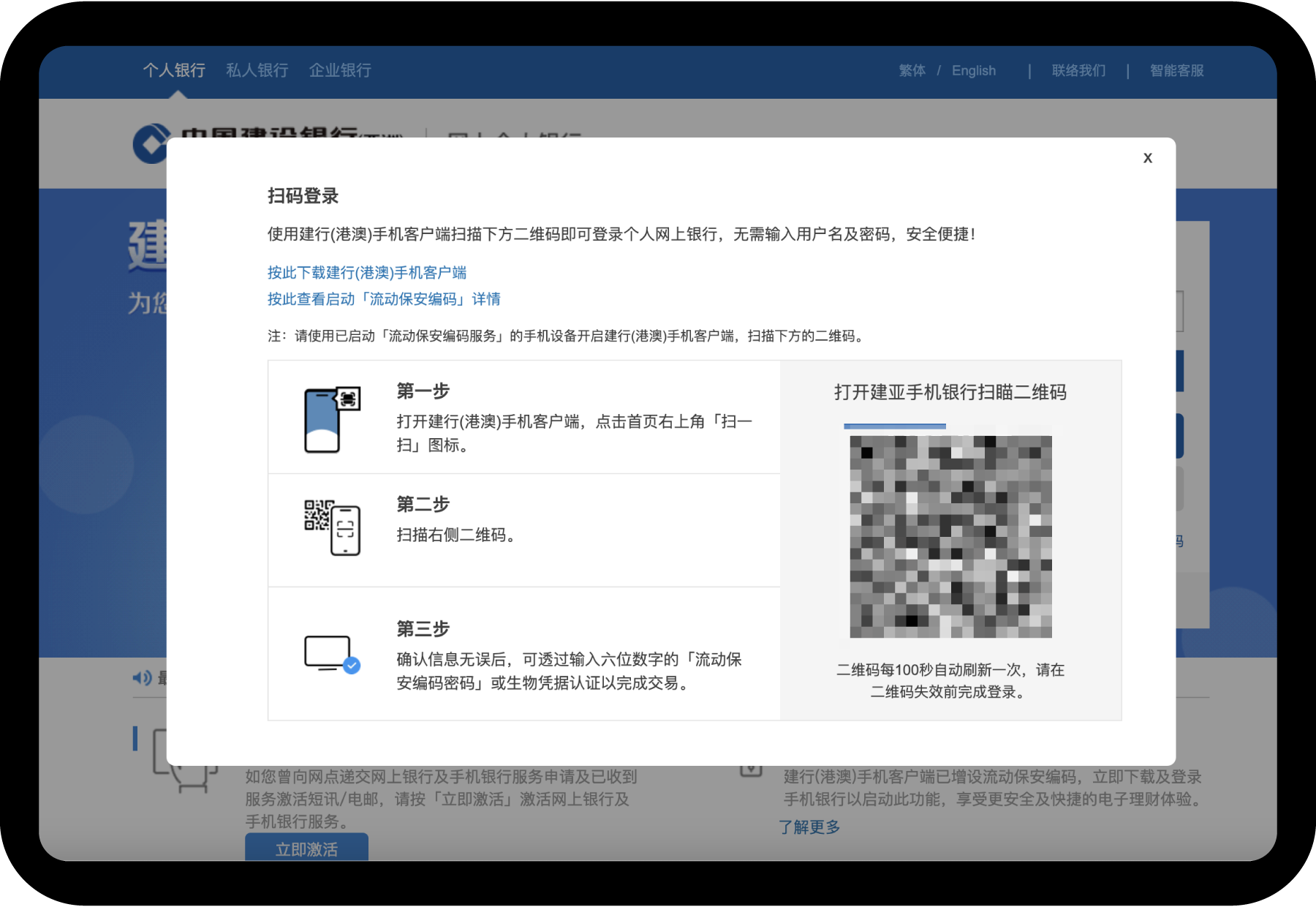Click the speaker announcement icon
The image size is (1316, 907).
(142, 678)
